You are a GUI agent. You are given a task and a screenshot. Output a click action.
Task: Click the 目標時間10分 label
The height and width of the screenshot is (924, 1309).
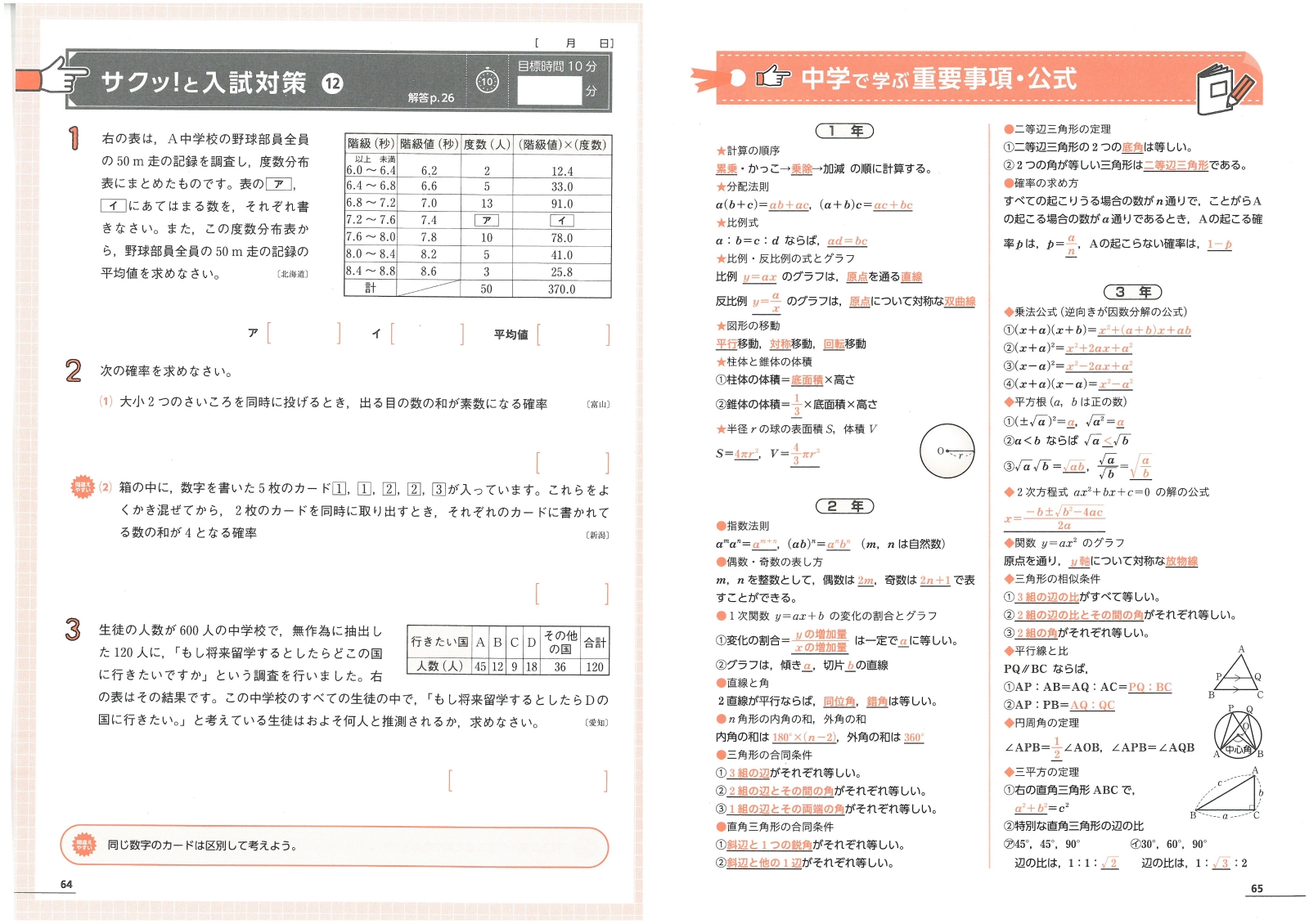click(x=557, y=66)
